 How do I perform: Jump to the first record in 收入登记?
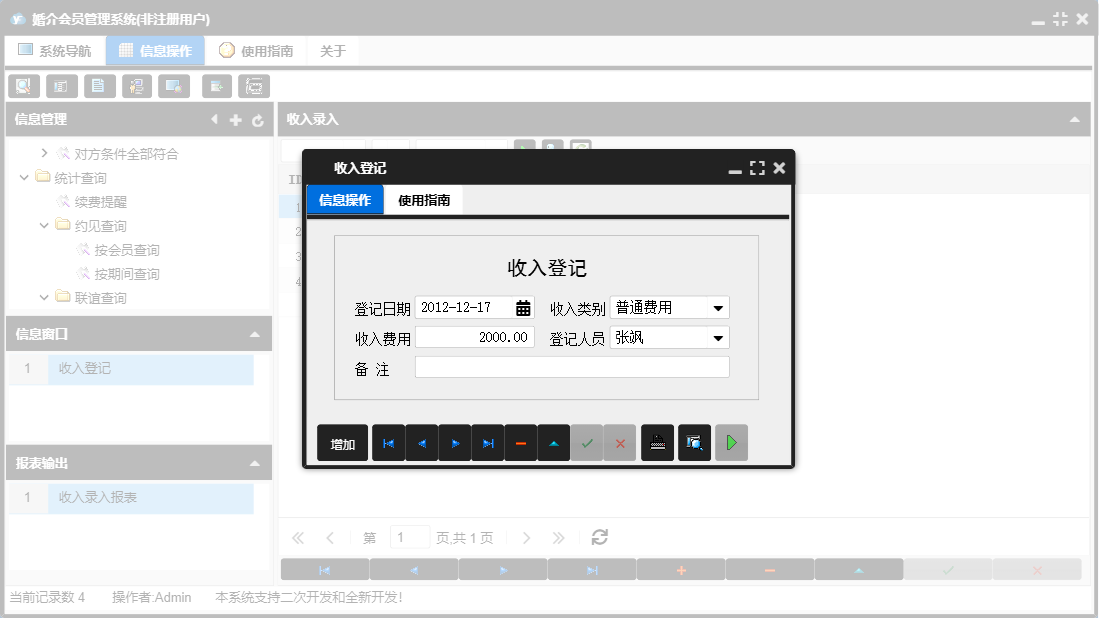(388, 442)
